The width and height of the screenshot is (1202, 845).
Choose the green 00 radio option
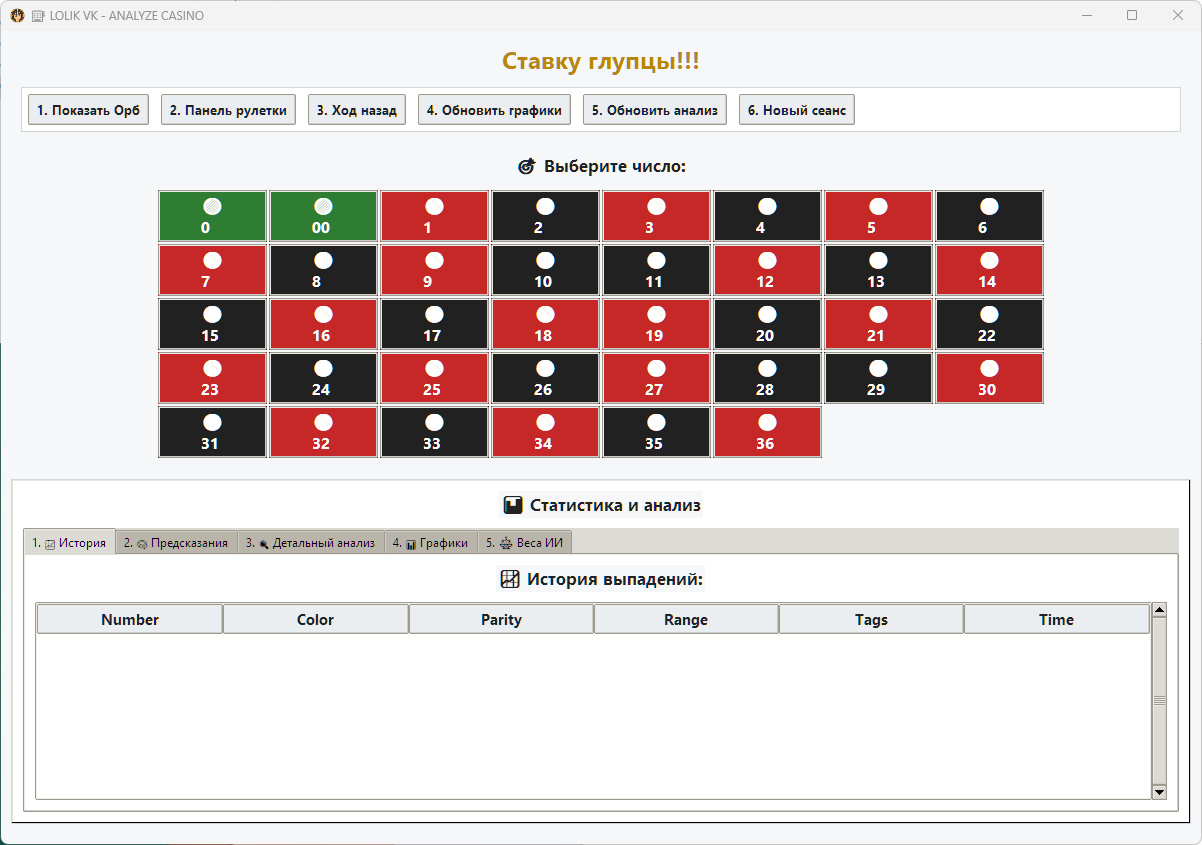[x=323, y=216]
